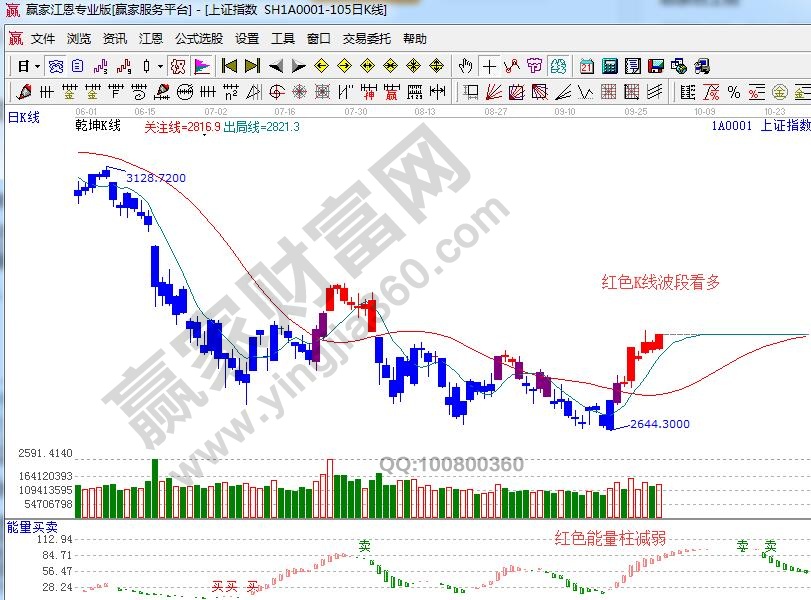Toggle the crosshair cursor mode
This screenshot has height=600, width=811.
click(x=489, y=67)
